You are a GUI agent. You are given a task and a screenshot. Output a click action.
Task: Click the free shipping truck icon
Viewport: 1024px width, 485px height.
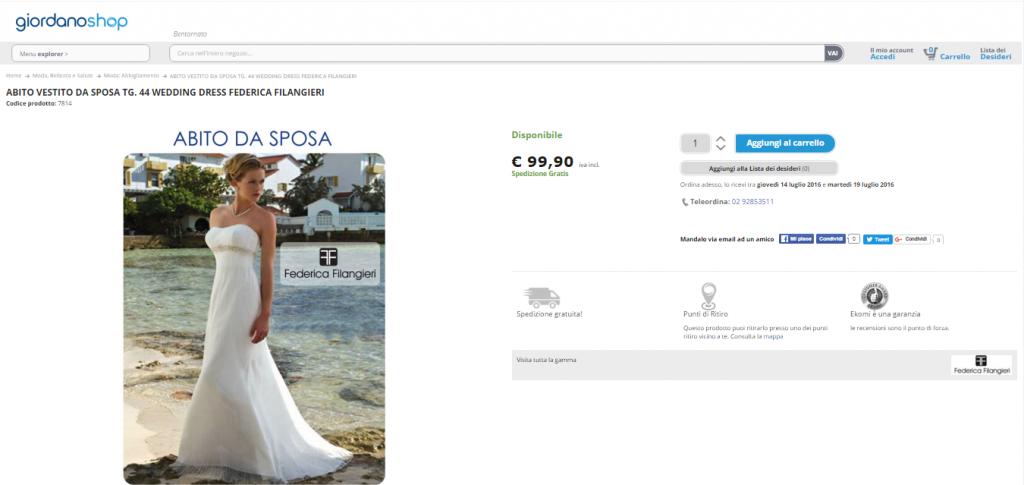coord(543,298)
